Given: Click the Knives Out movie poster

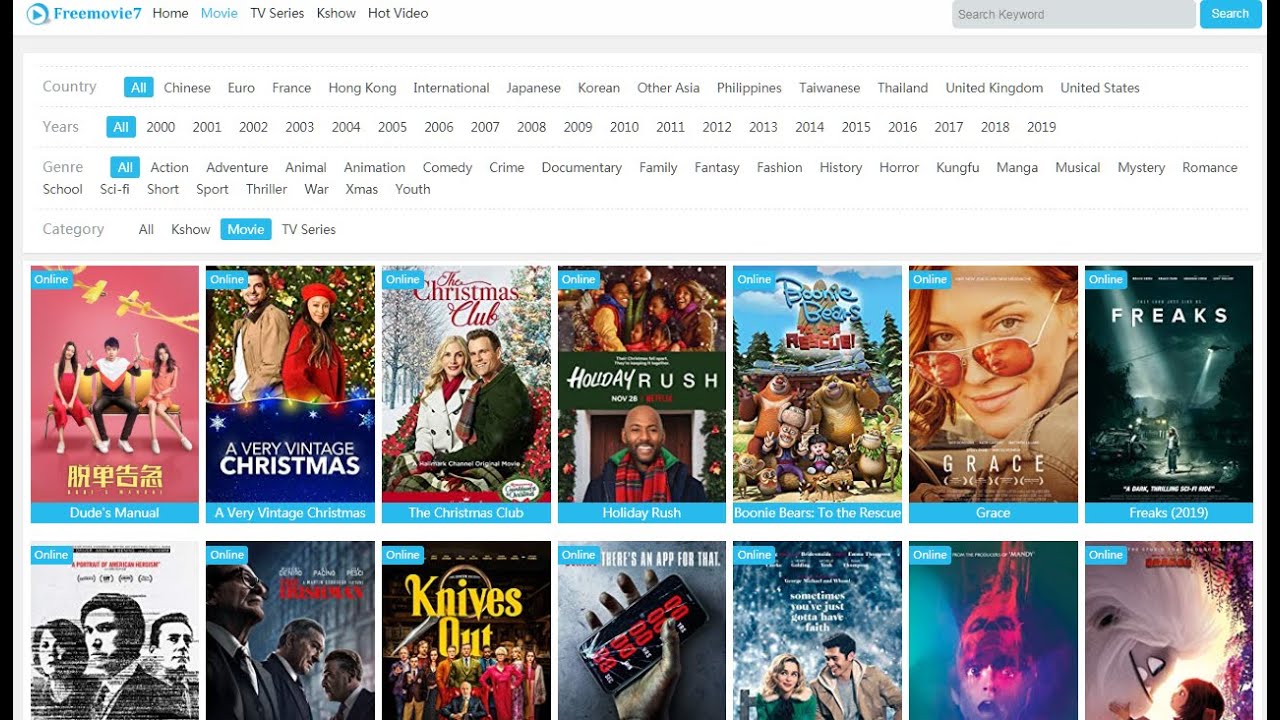Looking at the screenshot, I should (x=466, y=630).
